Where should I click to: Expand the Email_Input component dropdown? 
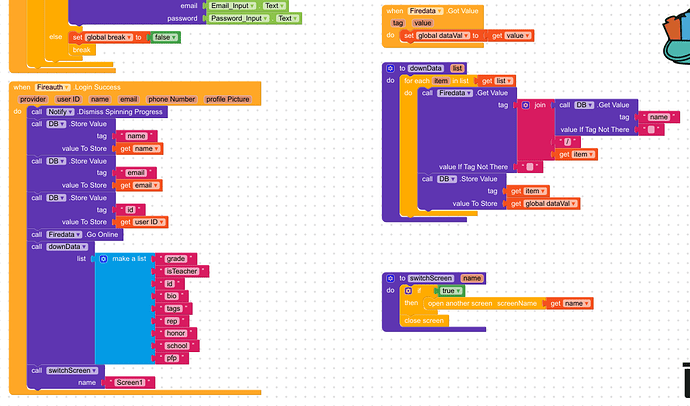[232, 6]
